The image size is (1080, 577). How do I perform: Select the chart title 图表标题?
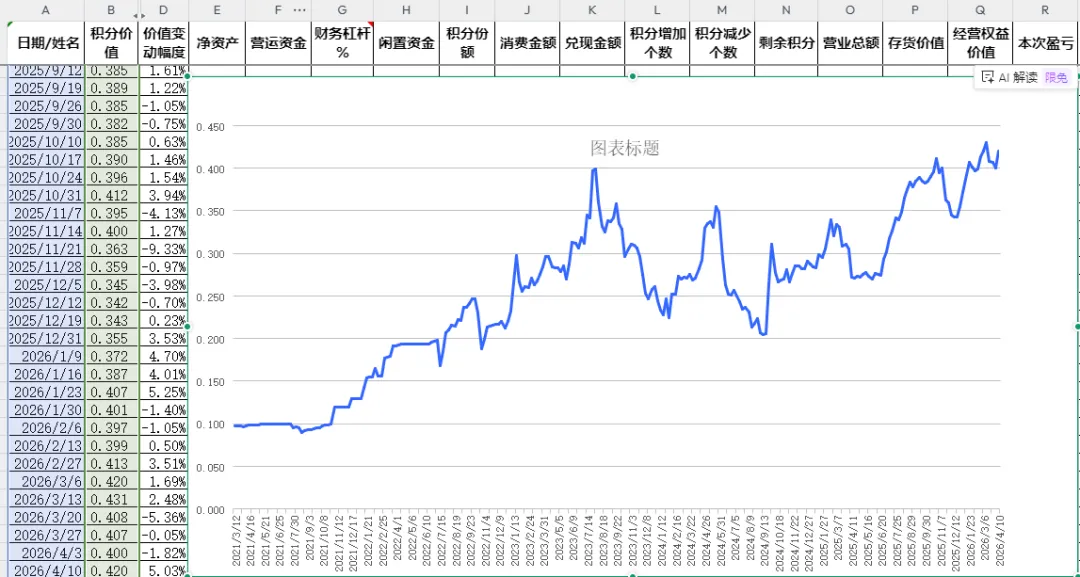click(625, 148)
